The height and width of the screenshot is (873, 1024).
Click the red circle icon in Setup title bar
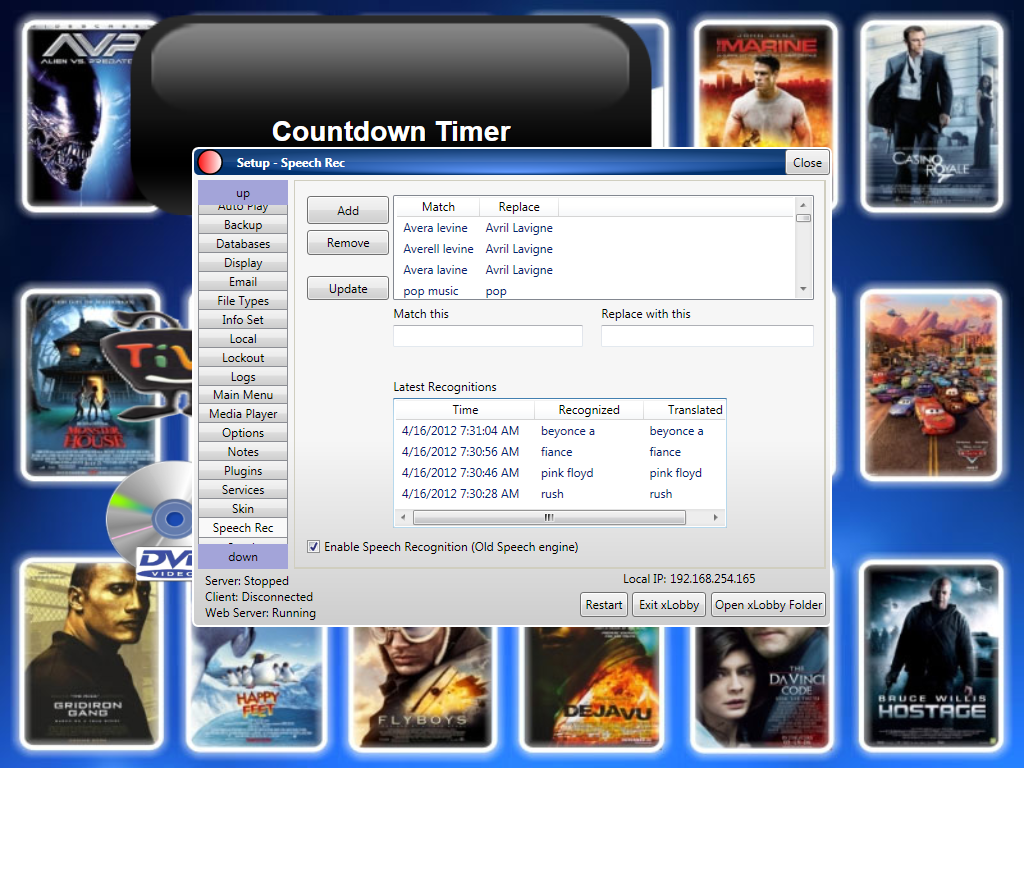tap(210, 162)
